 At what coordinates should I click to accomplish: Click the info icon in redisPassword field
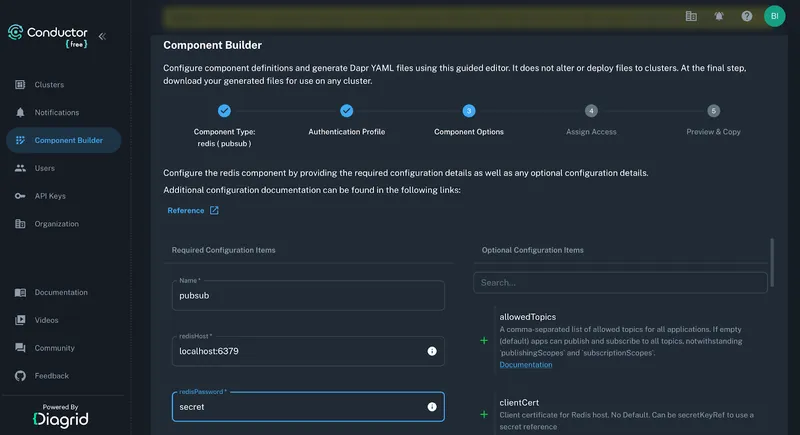click(x=432, y=407)
